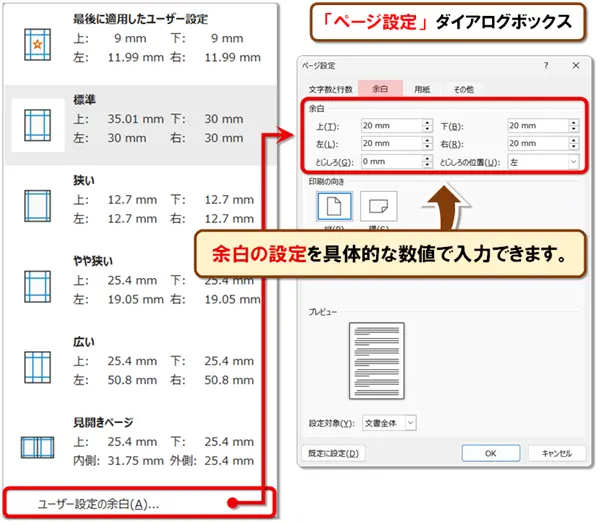Adjust 上(T) margin with its spinner arrows
Viewport: 600px width, 525px height.
pyautogui.click(x=427, y=126)
